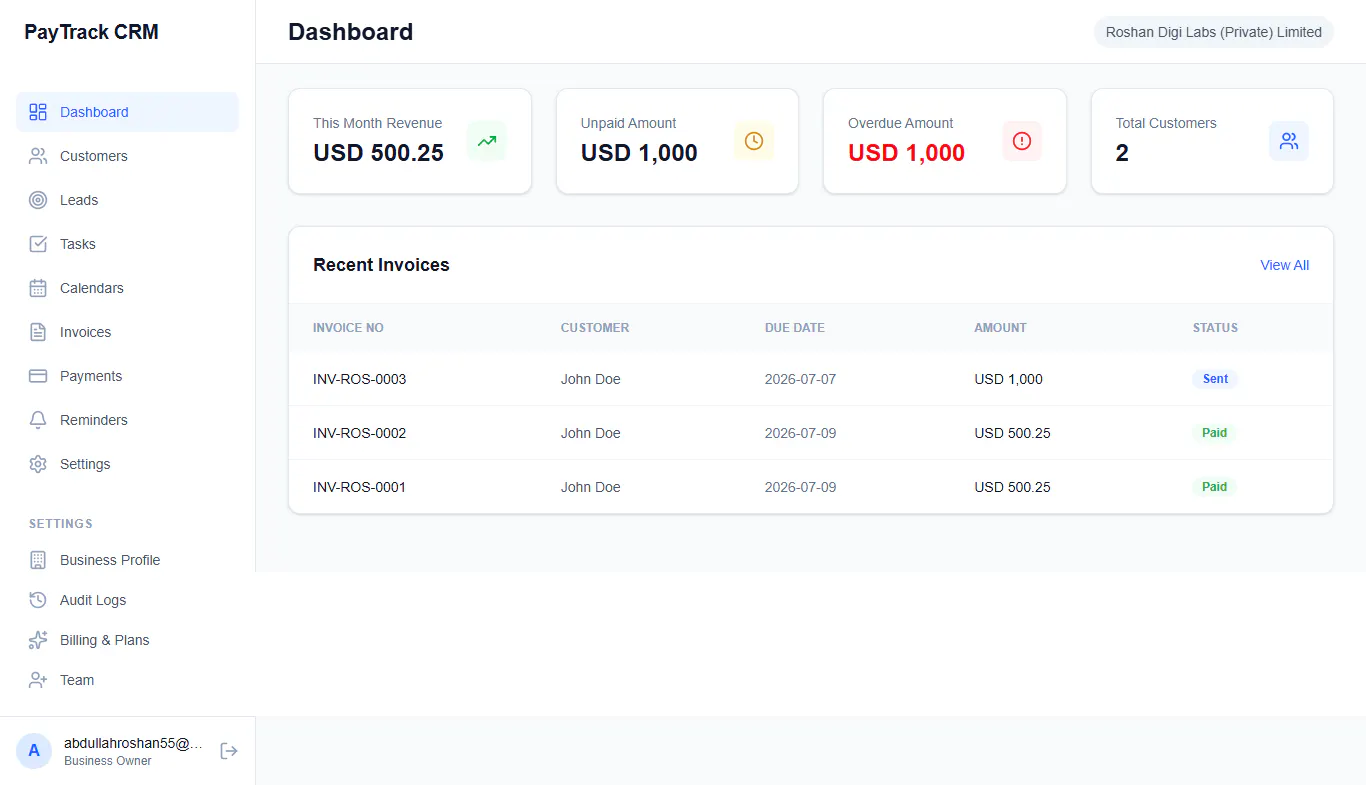The image size is (1366, 785).
Task: Click the green trending-up revenue icon
Action: 487,141
